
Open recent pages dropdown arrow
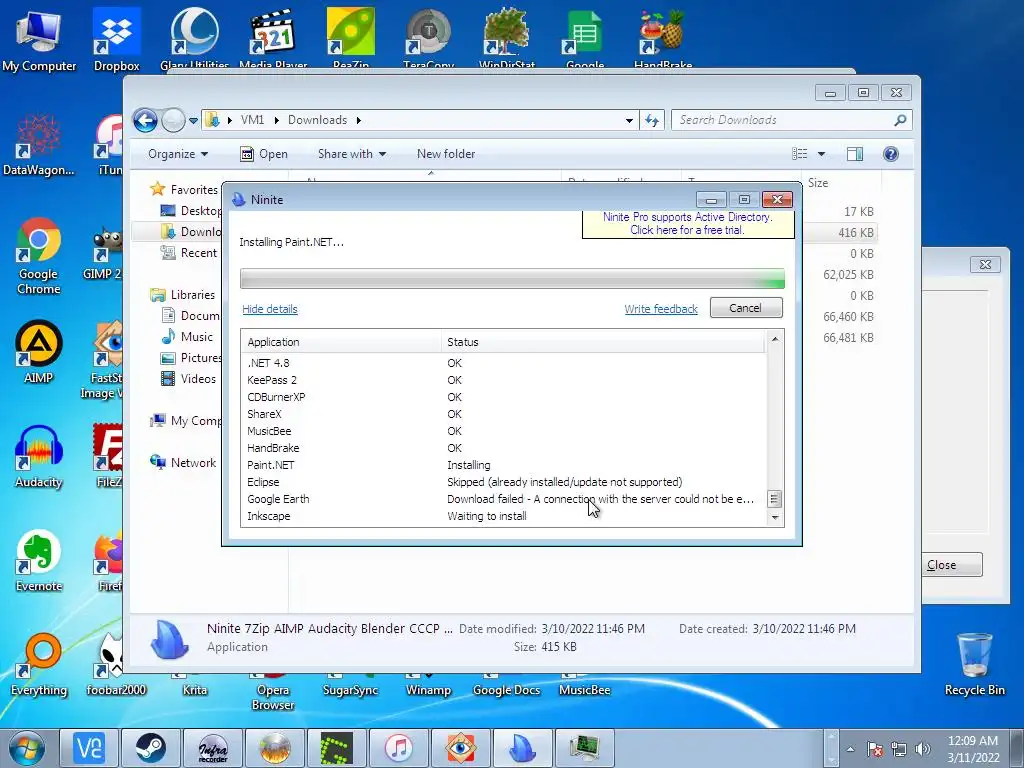pyautogui.click(x=193, y=120)
